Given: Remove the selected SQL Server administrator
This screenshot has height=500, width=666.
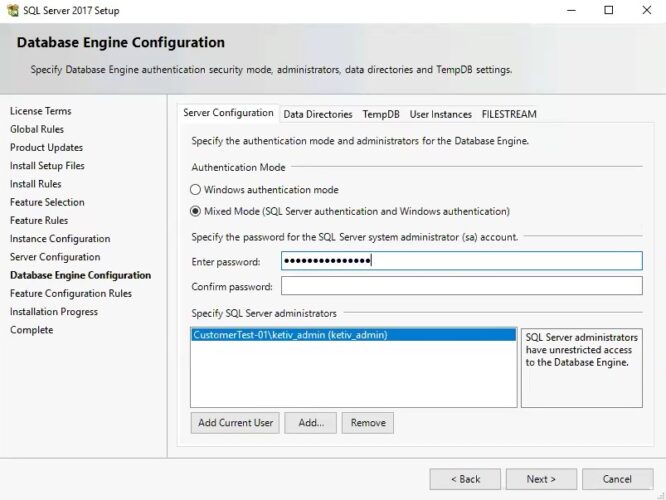Looking at the screenshot, I should [368, 423].
